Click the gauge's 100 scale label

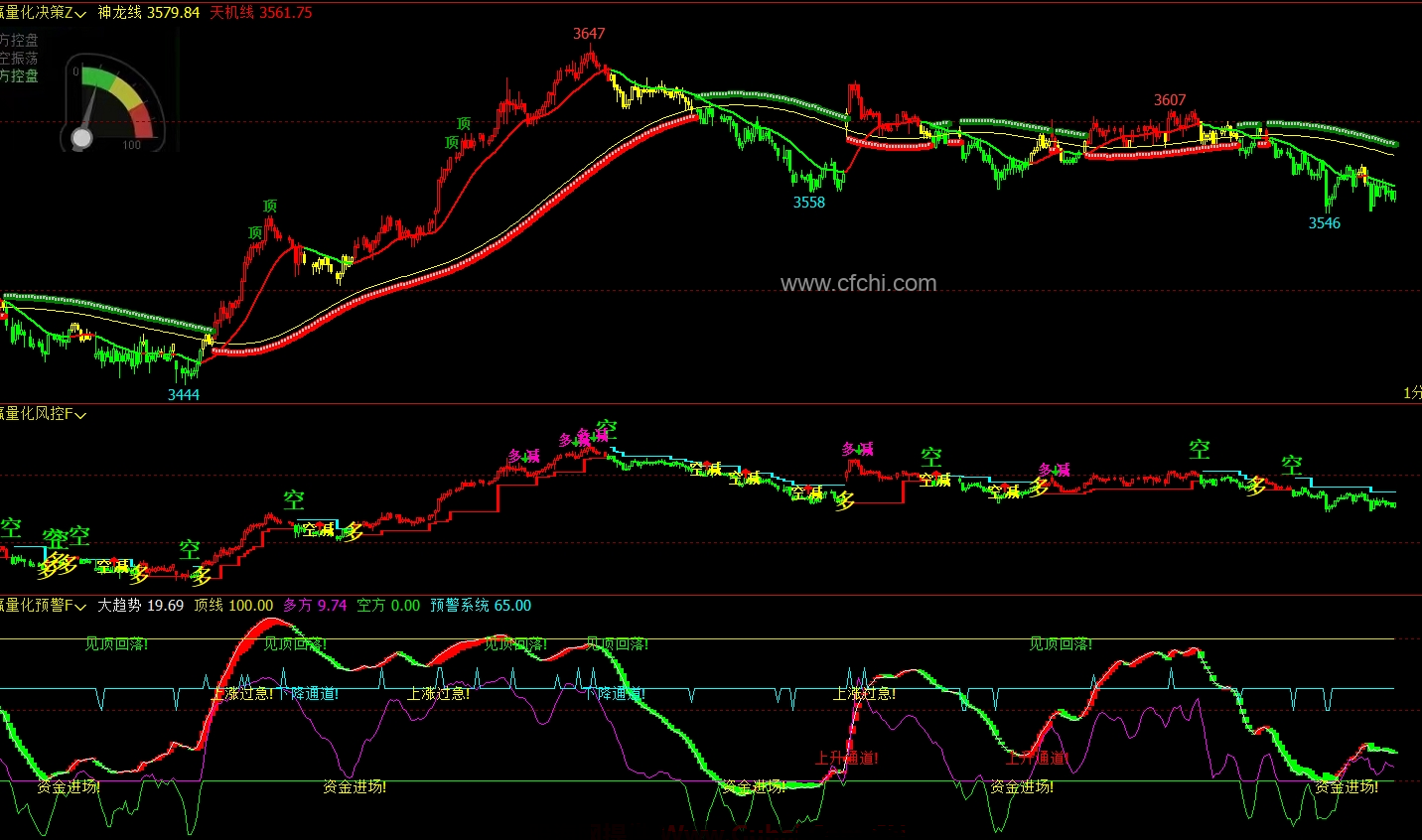coord(131,146)
